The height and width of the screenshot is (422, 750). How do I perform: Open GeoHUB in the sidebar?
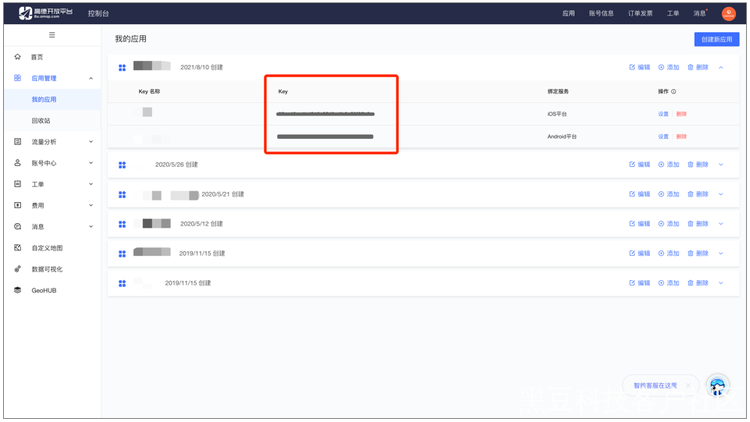tap(44, 290)
